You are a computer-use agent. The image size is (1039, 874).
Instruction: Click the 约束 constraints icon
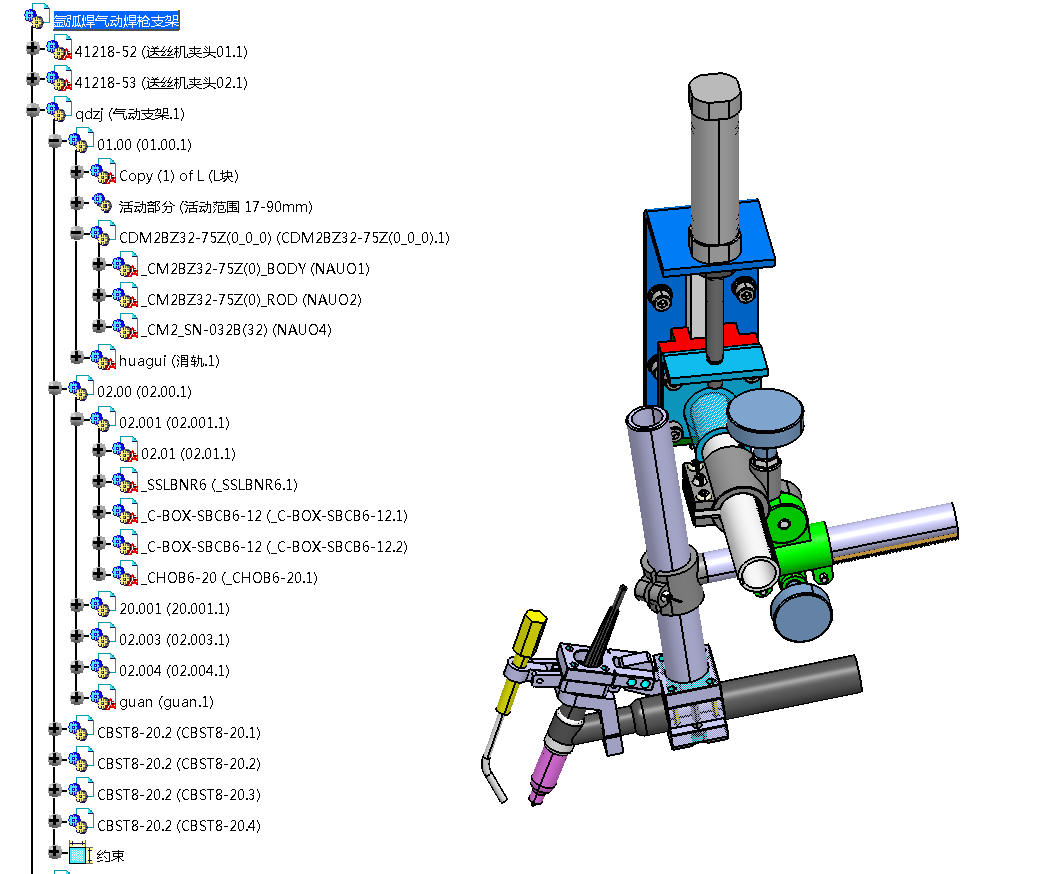[80, 853]
